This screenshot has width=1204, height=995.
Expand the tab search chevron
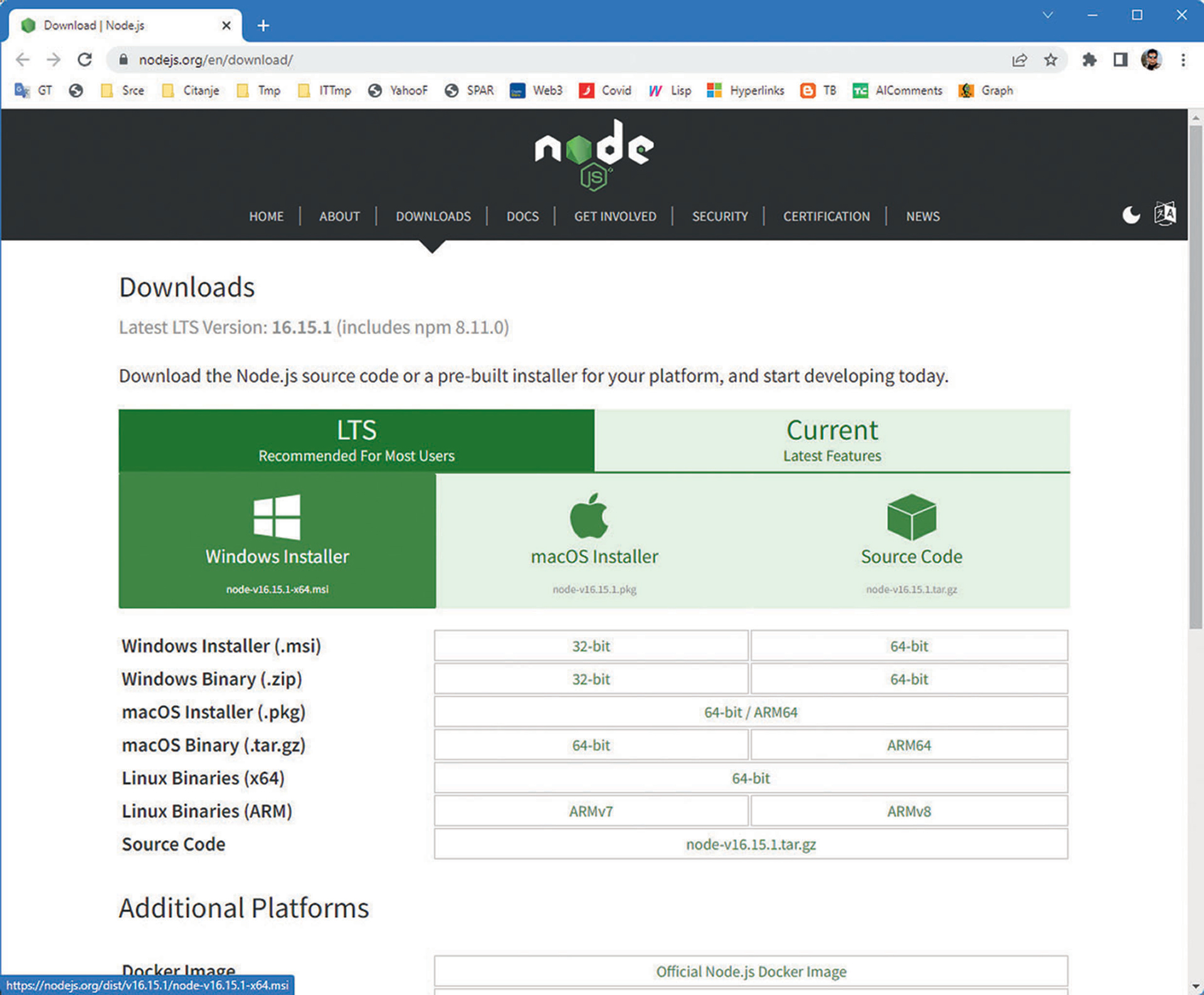(x=1047, y=15)
